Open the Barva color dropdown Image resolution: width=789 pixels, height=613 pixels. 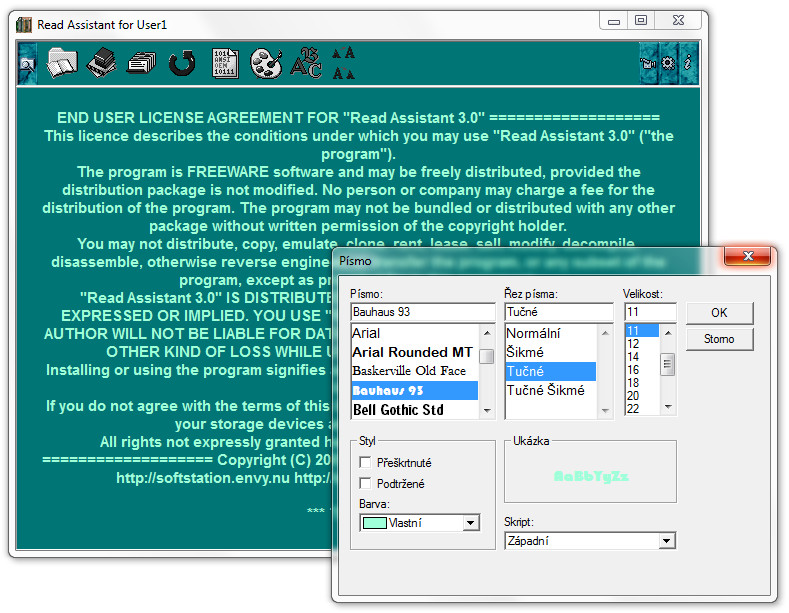[470, 523]
